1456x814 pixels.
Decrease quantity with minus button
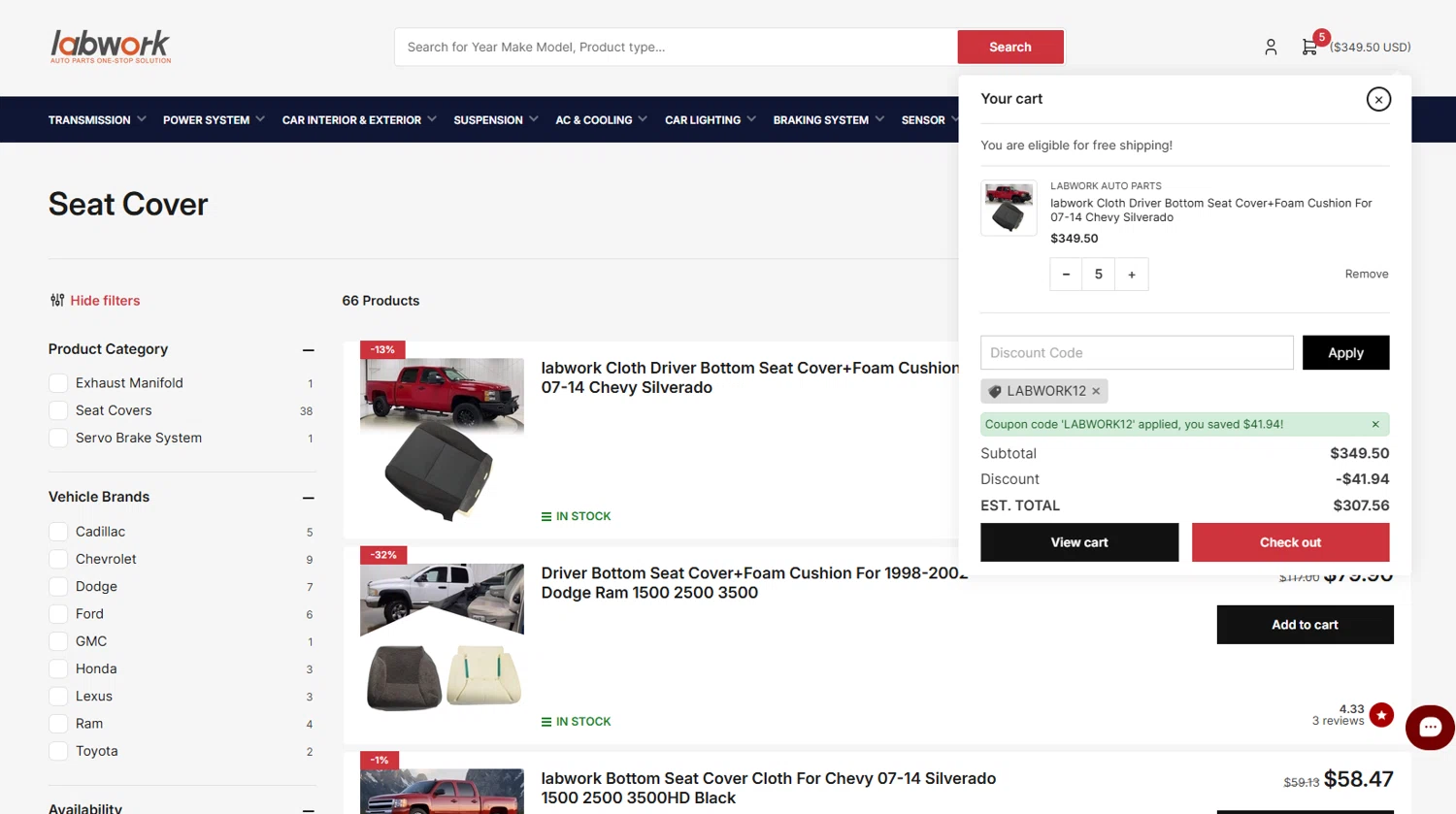1066,275
